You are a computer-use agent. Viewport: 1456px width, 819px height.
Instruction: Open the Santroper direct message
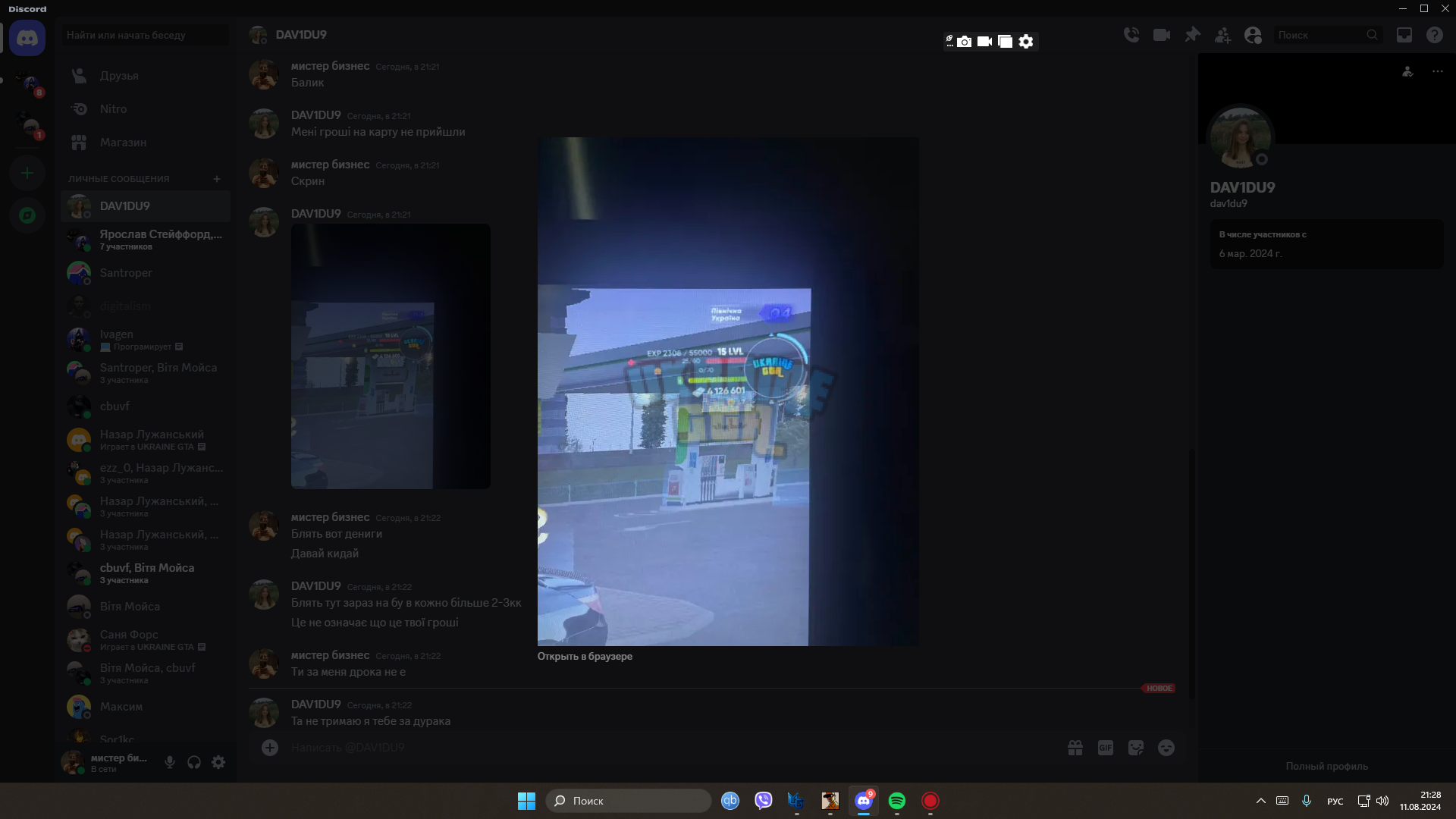[x=146, y=273]
